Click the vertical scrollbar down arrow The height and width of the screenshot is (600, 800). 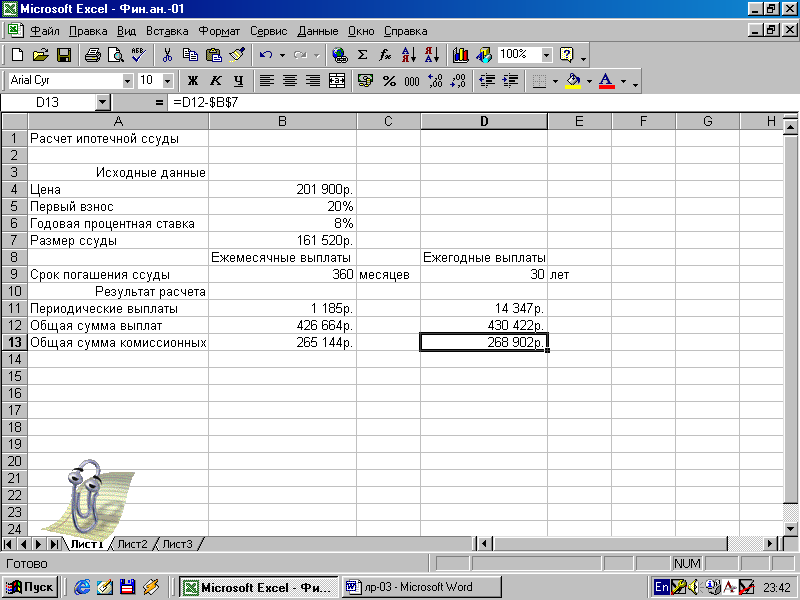[790, 529]
